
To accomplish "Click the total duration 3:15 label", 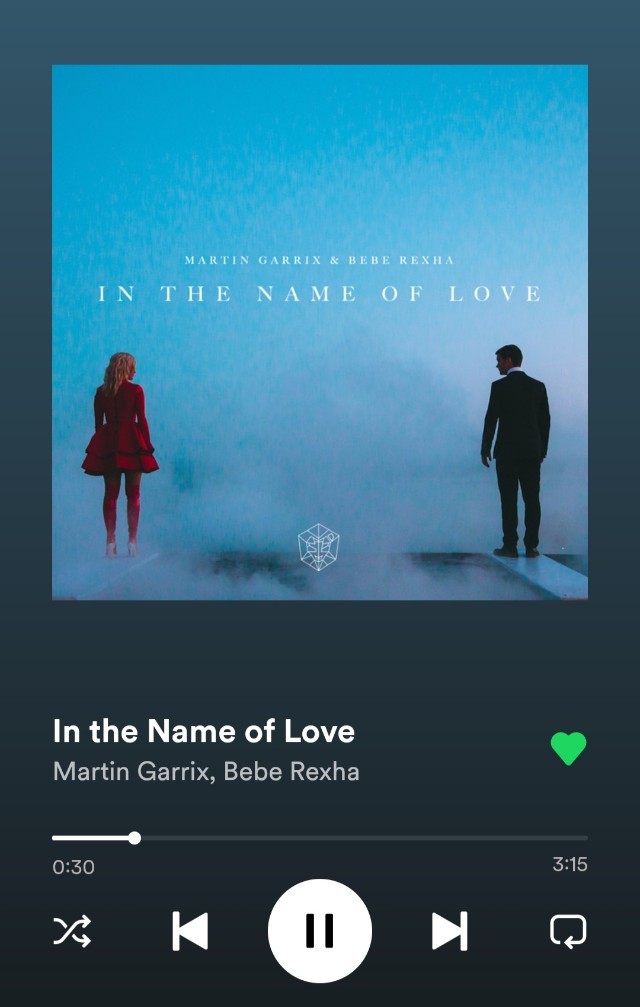I will 570,864.
